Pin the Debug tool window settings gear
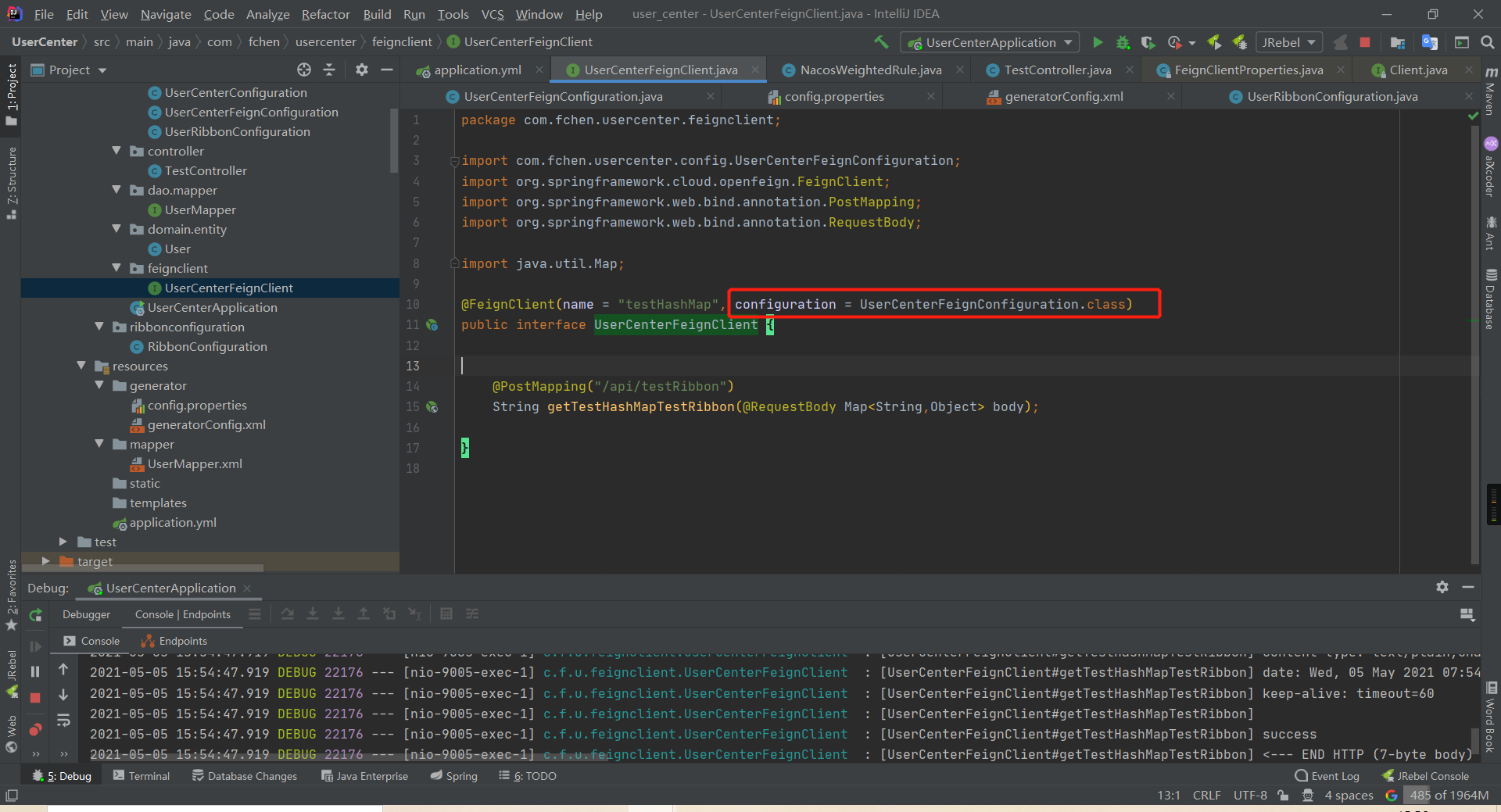 pyautogui.click(x=1442, y=587)
